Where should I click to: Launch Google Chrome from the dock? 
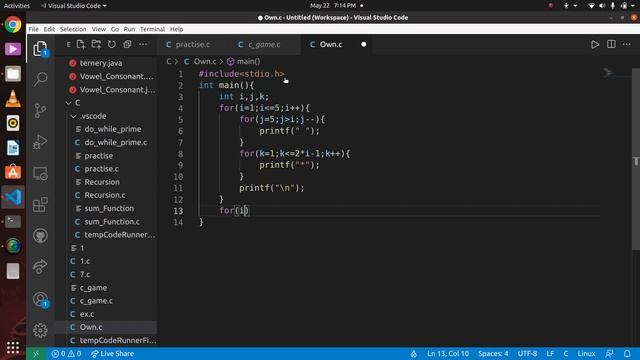[13, 24]
